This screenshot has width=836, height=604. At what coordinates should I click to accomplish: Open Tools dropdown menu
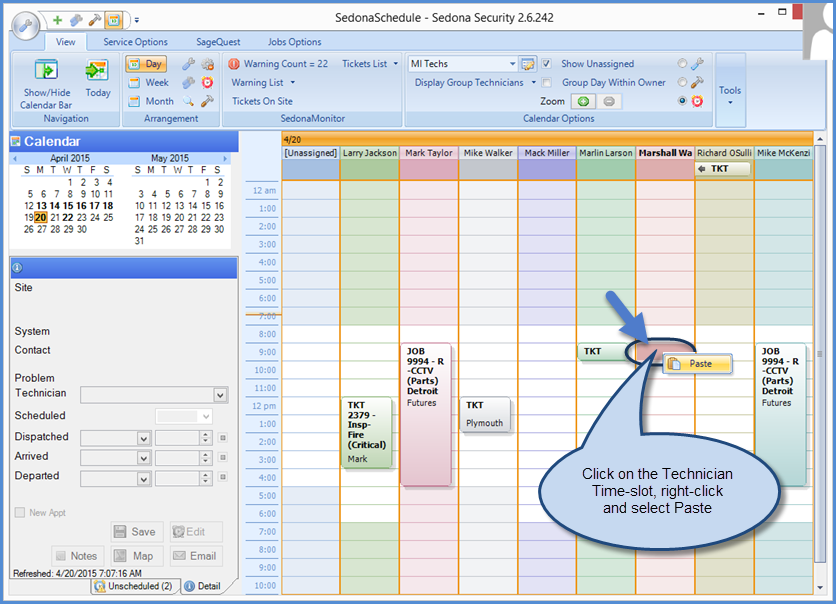(730, 91)
